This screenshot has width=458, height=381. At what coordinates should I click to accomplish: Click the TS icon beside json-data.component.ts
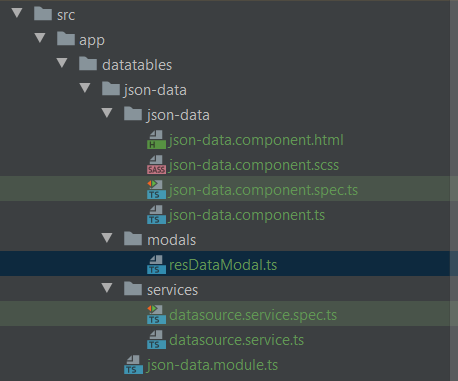click(156, 215)
